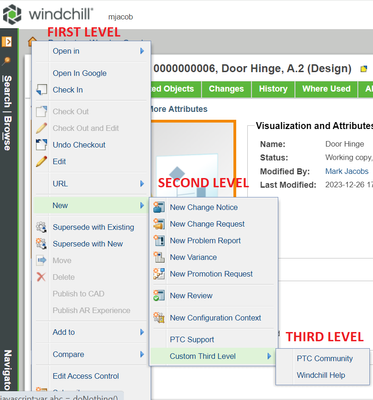
Task: Click the Supersede with Existing icon
Action: point(41,227)
